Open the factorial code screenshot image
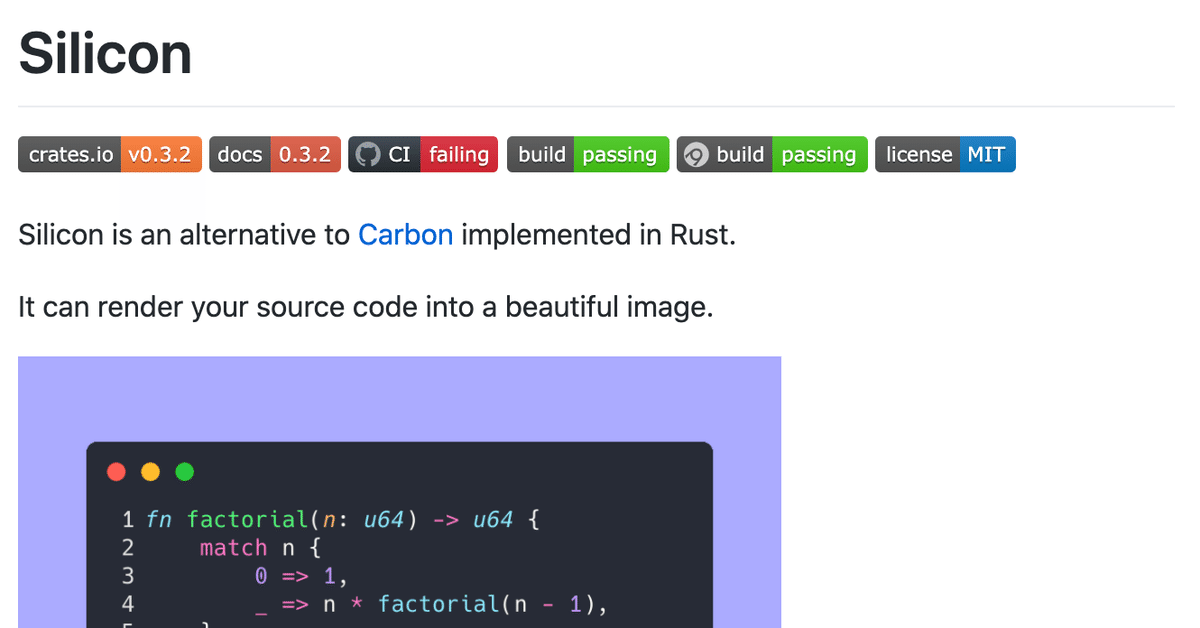Screen dimensions: 1200x628 click(x=399, y=492)
